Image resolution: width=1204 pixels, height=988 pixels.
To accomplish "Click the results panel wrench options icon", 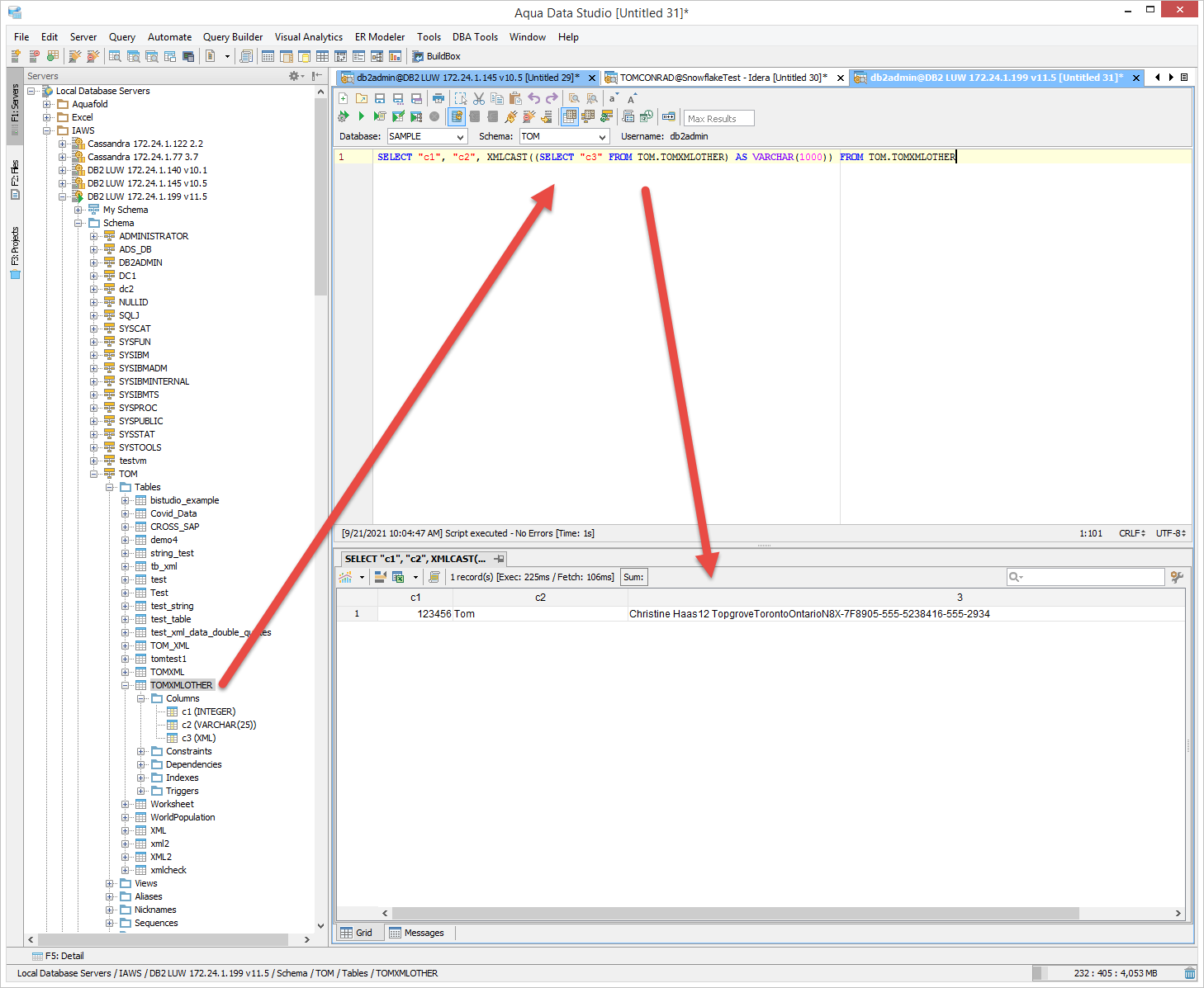I will coord(1177,577).
